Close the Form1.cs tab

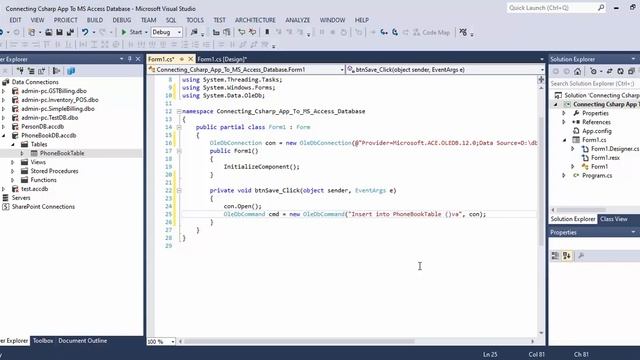pos(190,59)
